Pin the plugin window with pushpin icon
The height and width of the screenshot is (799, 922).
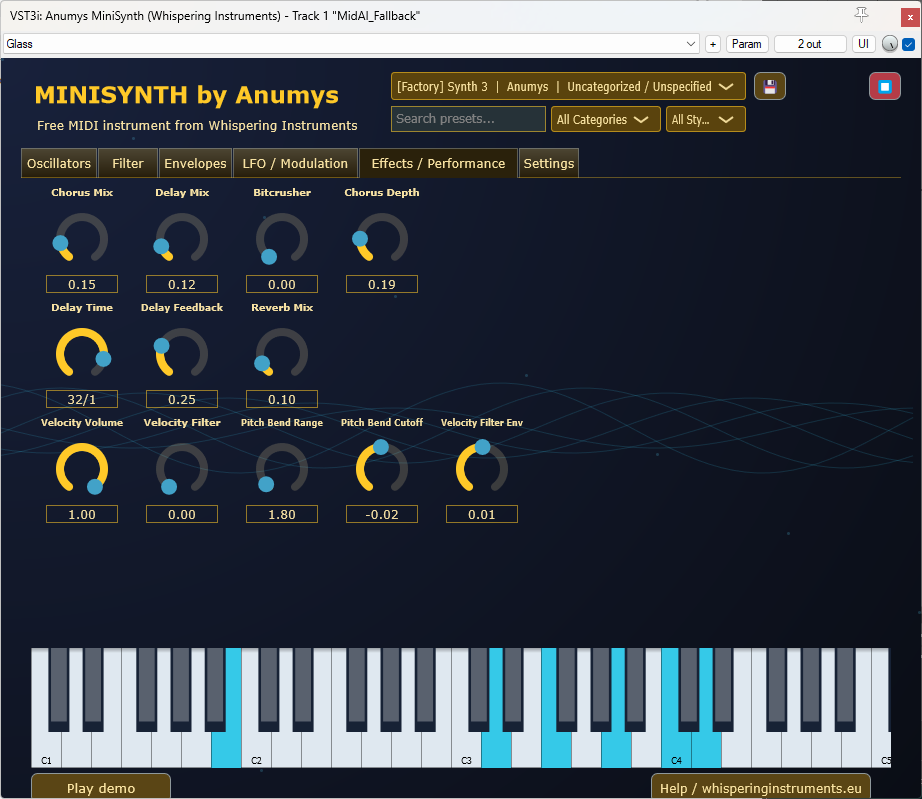tap(861, 15)
